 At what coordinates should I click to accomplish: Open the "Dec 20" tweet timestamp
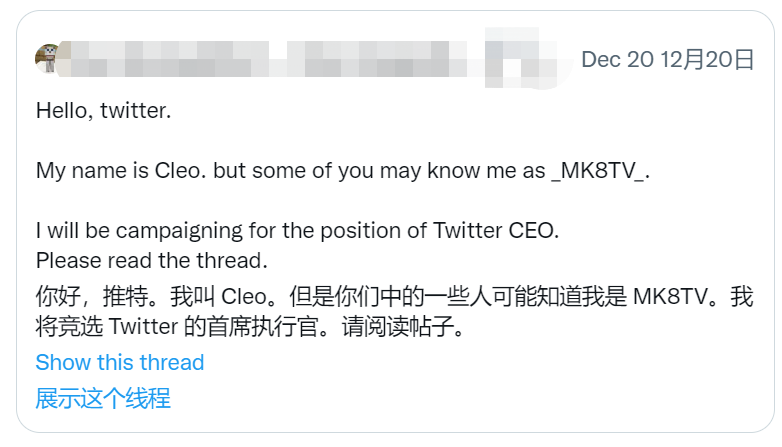click(x=616, y=59)
